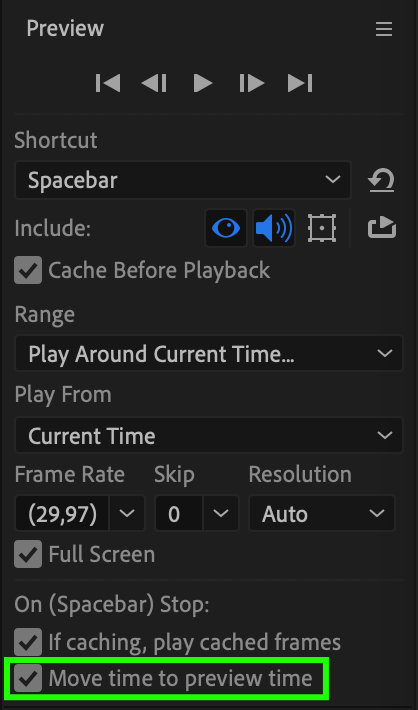Toggle include video eye icon
Viewport: 418px width, 710px height.
226,228
